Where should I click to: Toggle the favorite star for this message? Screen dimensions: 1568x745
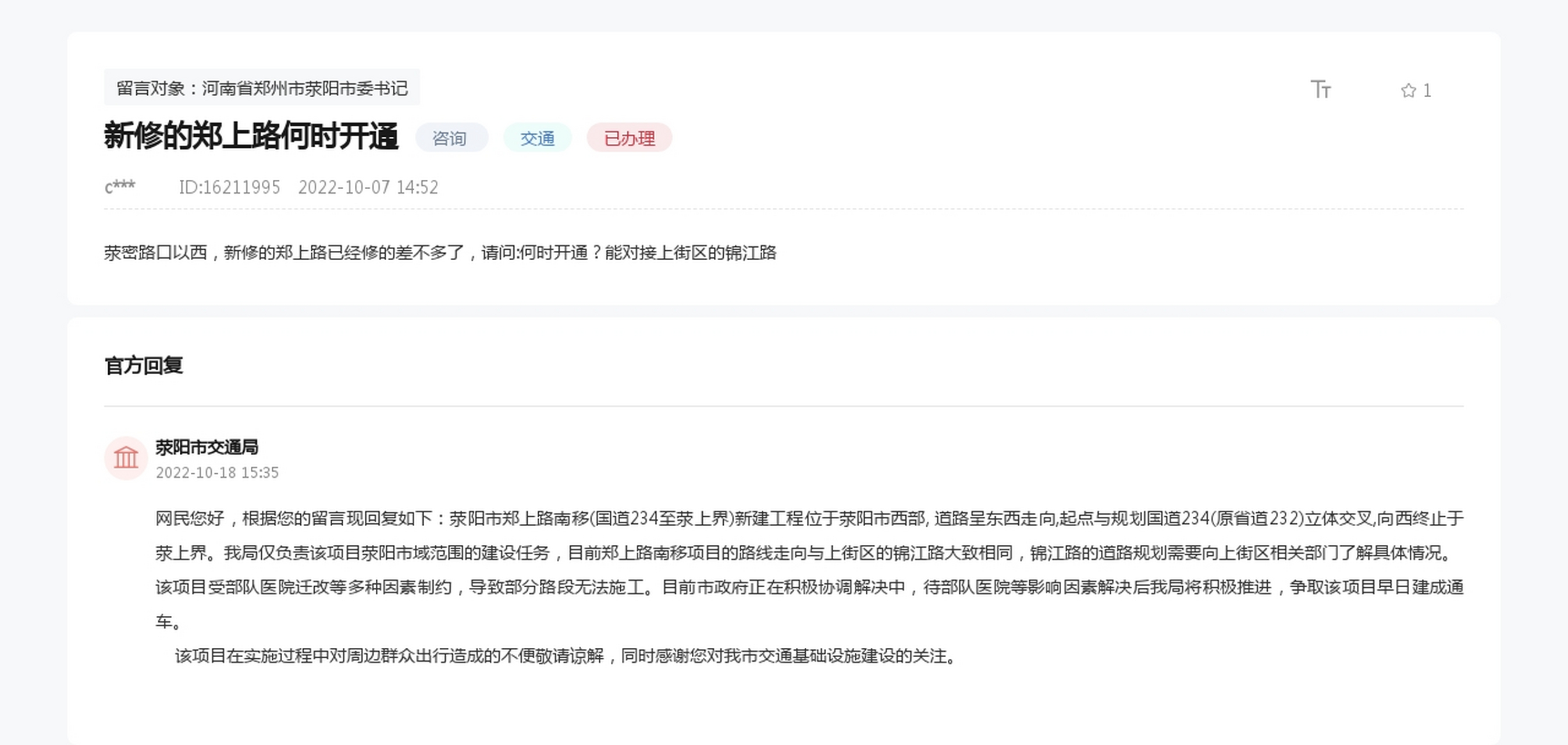1408,90
